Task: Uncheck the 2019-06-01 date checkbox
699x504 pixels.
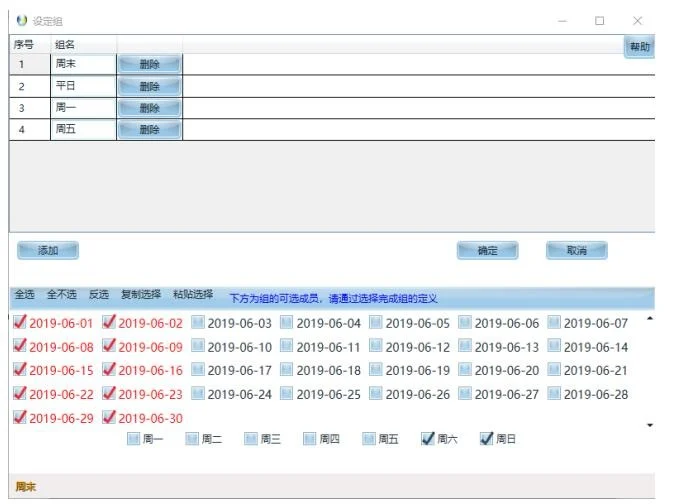Action: pos(20,323)
